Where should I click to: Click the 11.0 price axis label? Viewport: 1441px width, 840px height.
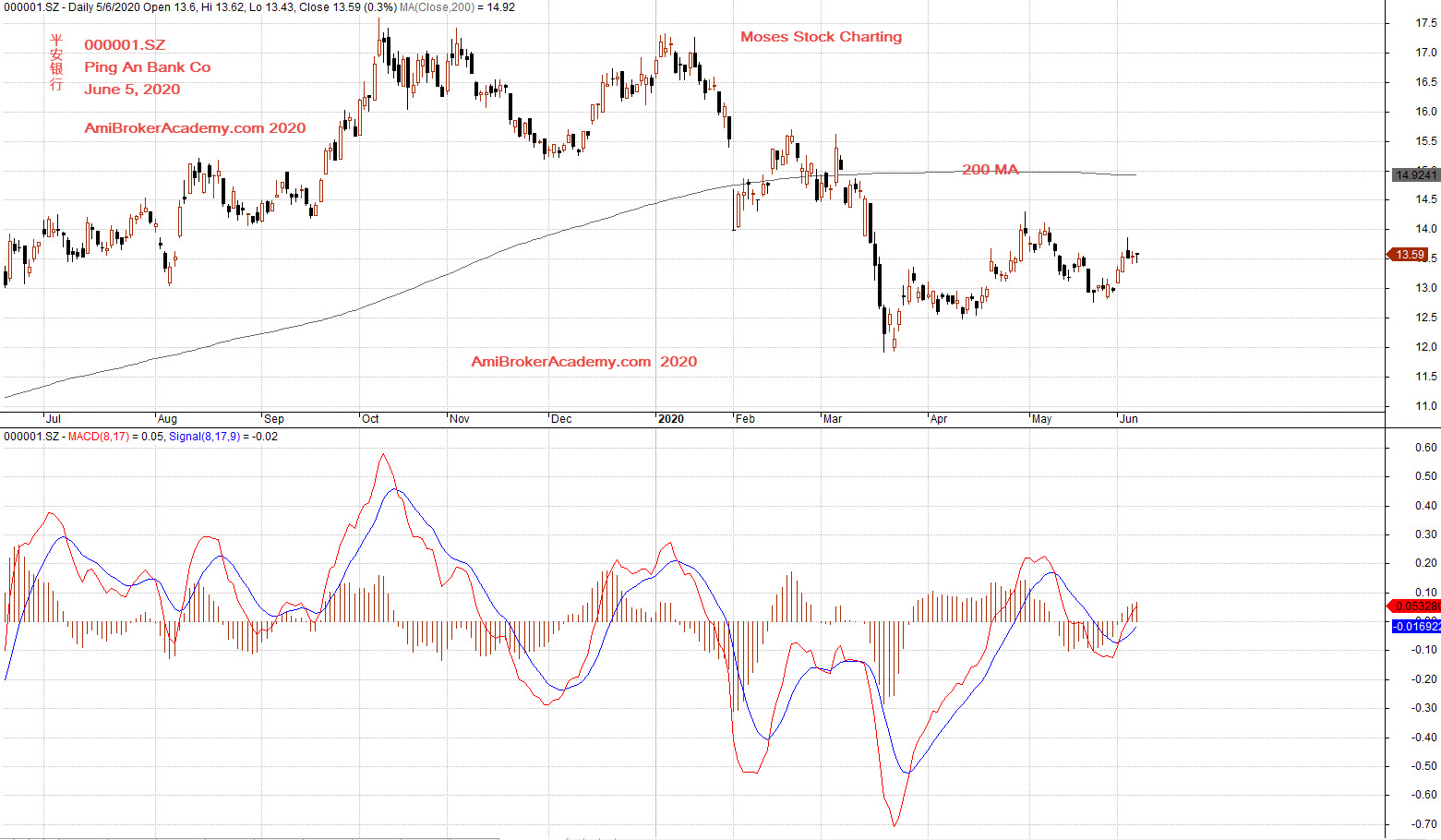(1426, 407)
